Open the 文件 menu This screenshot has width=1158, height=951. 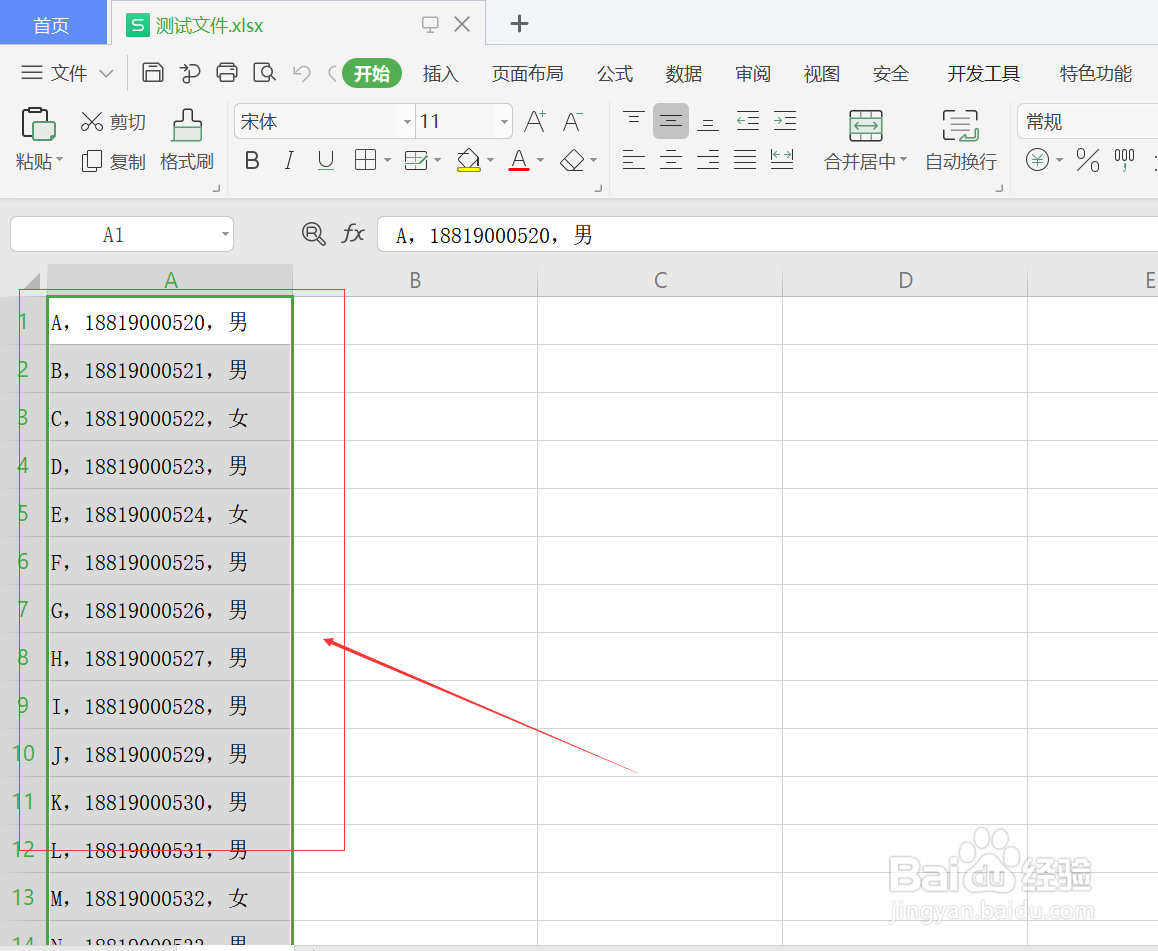point(66,73)
